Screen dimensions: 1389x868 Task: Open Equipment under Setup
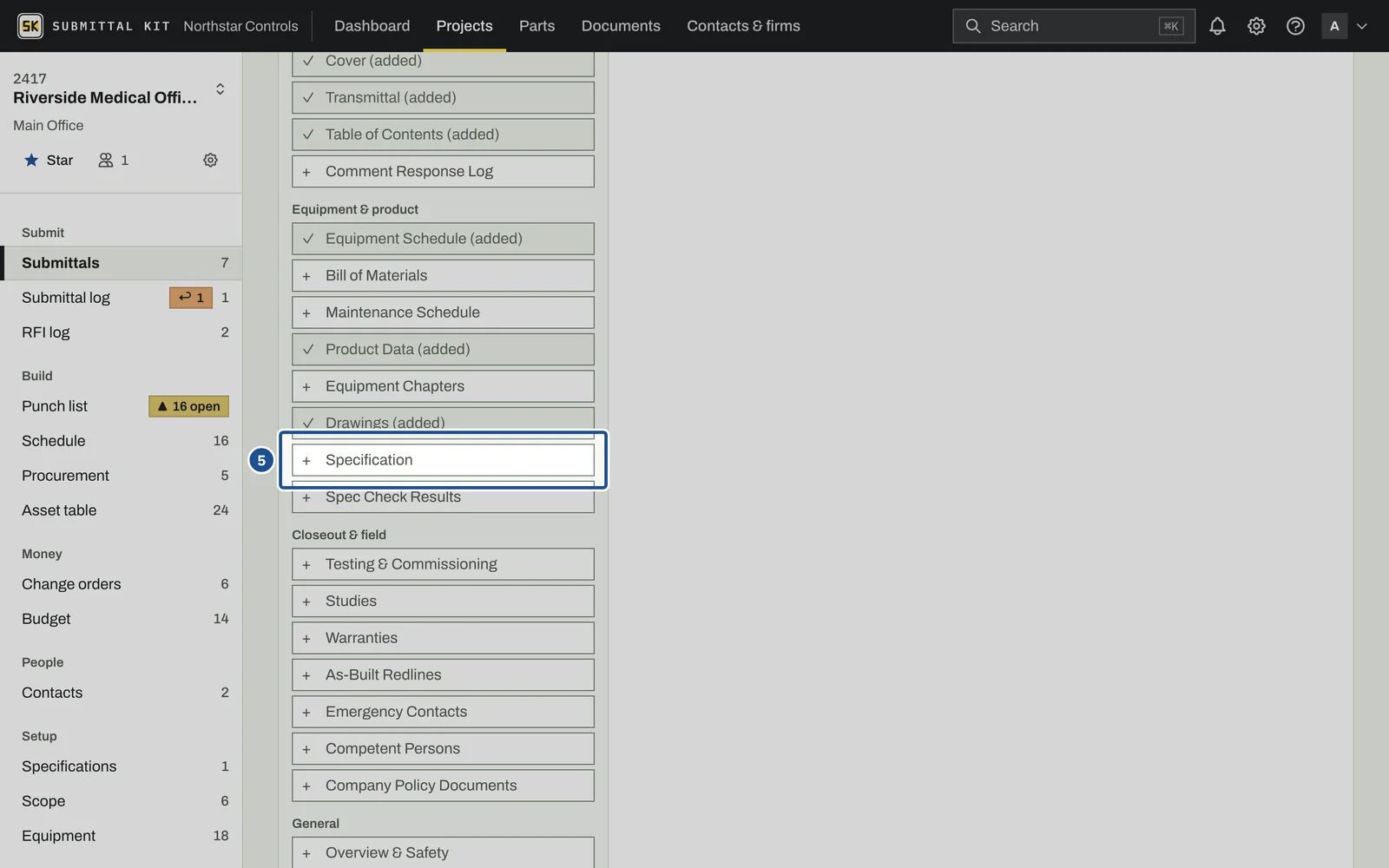(122, 836)
